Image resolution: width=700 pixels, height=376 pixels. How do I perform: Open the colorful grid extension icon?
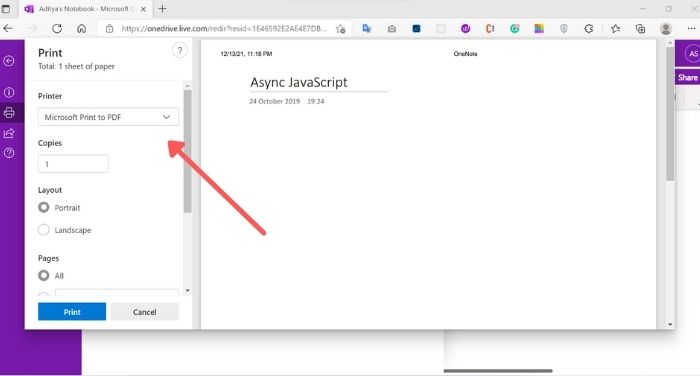tap(539, 29)
